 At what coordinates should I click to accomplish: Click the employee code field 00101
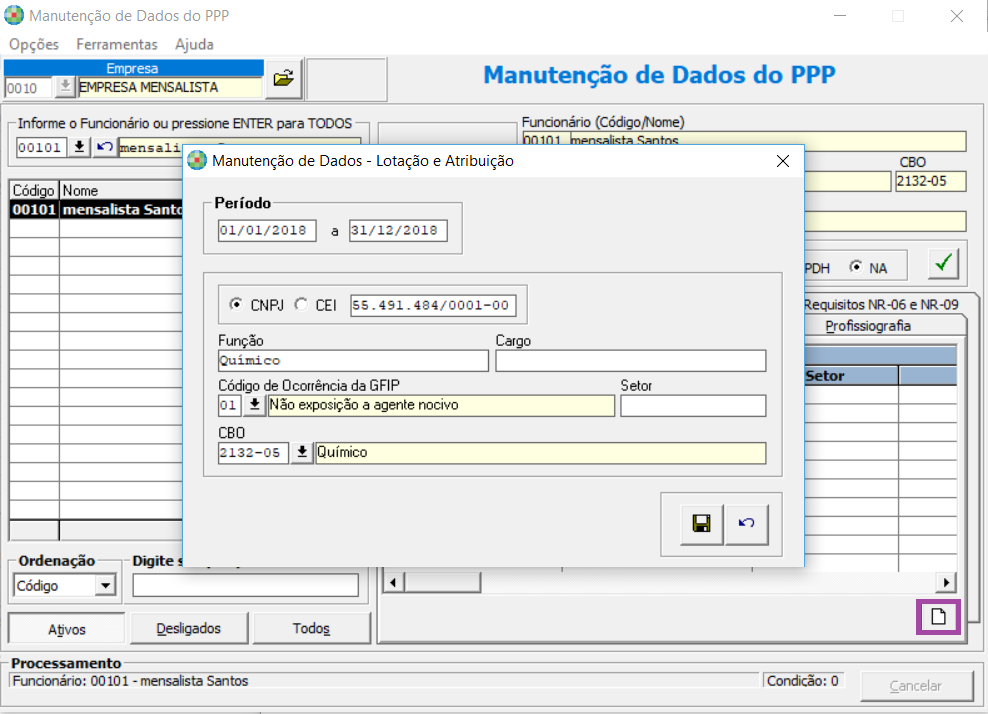[42, 147]
